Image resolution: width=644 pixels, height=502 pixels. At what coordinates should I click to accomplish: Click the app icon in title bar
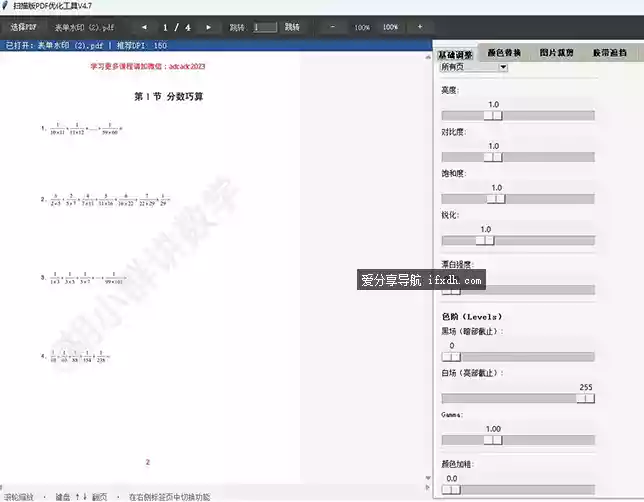(5, 6)
